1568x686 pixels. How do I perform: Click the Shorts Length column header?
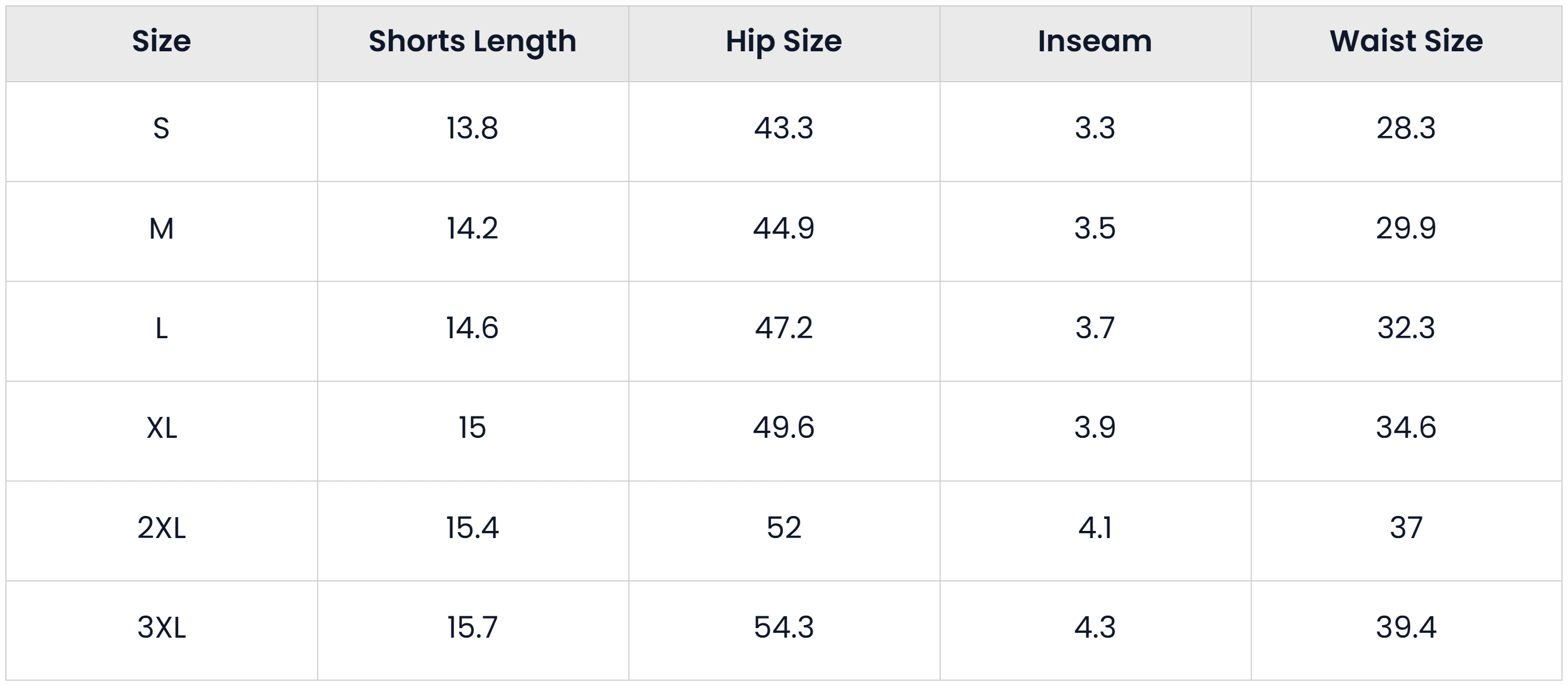coord(472,41)
